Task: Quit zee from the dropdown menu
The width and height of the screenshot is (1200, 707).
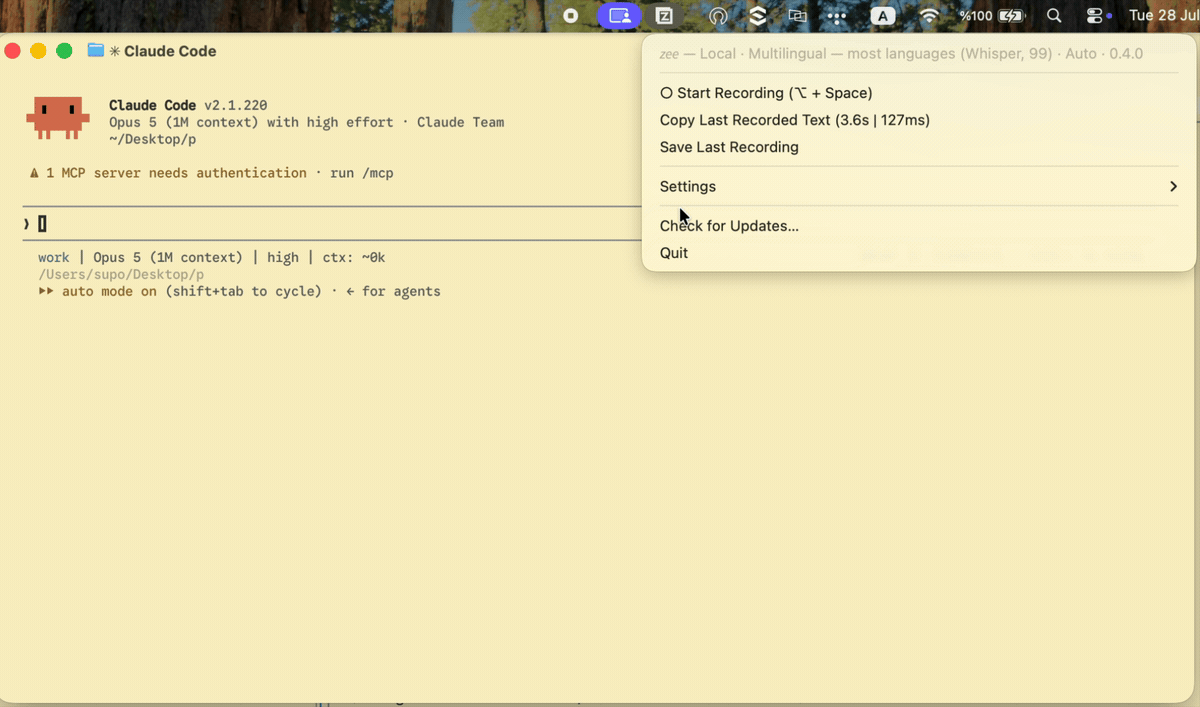Action: coord(674,253)
